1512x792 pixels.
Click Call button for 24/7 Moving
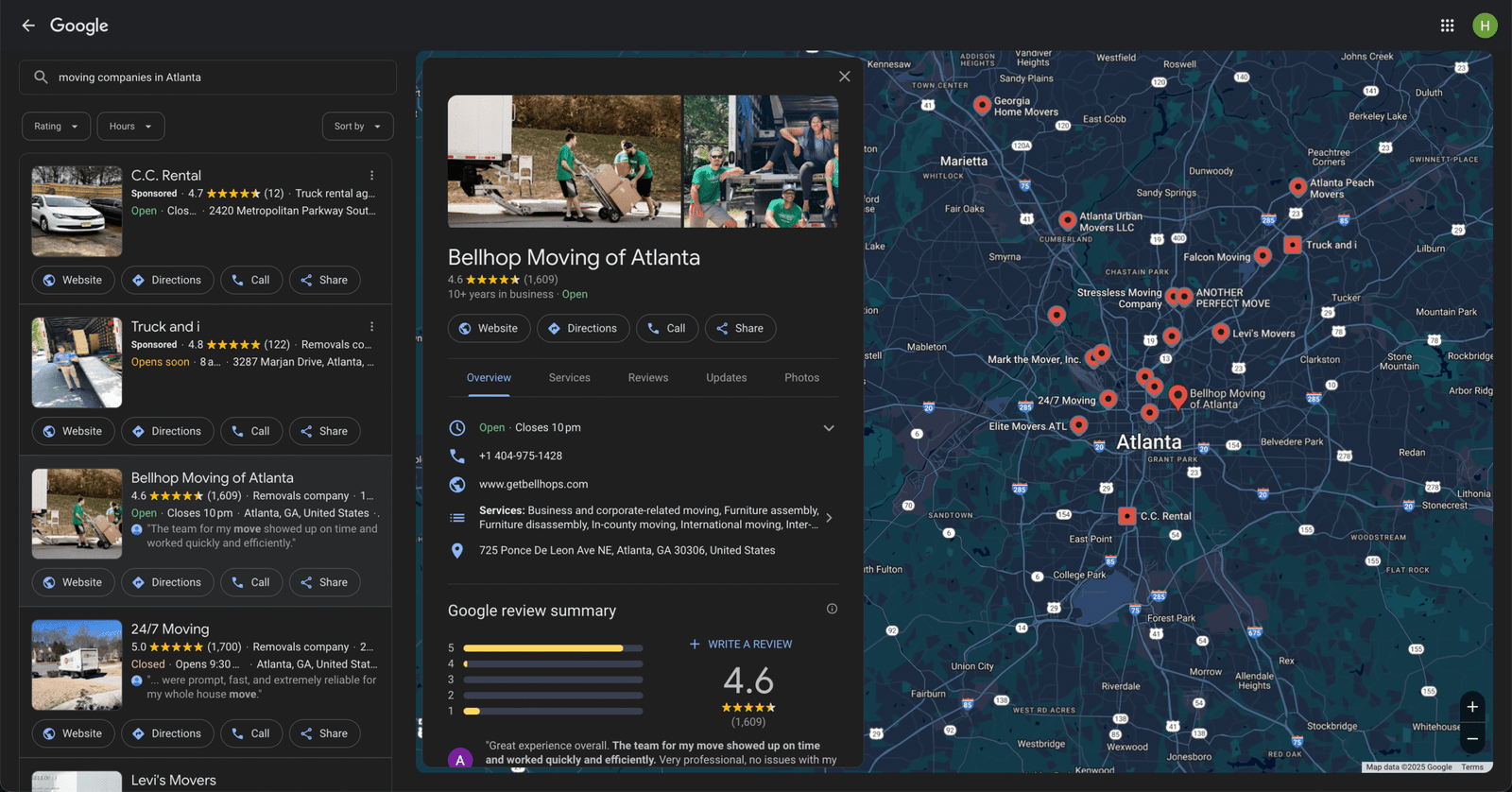[251, 734]
